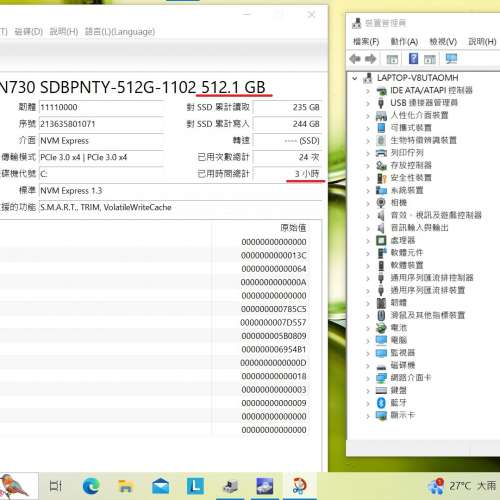500x500 pixels.
Task: Click the firmware field showing 11110000
Action: (101, 107)
